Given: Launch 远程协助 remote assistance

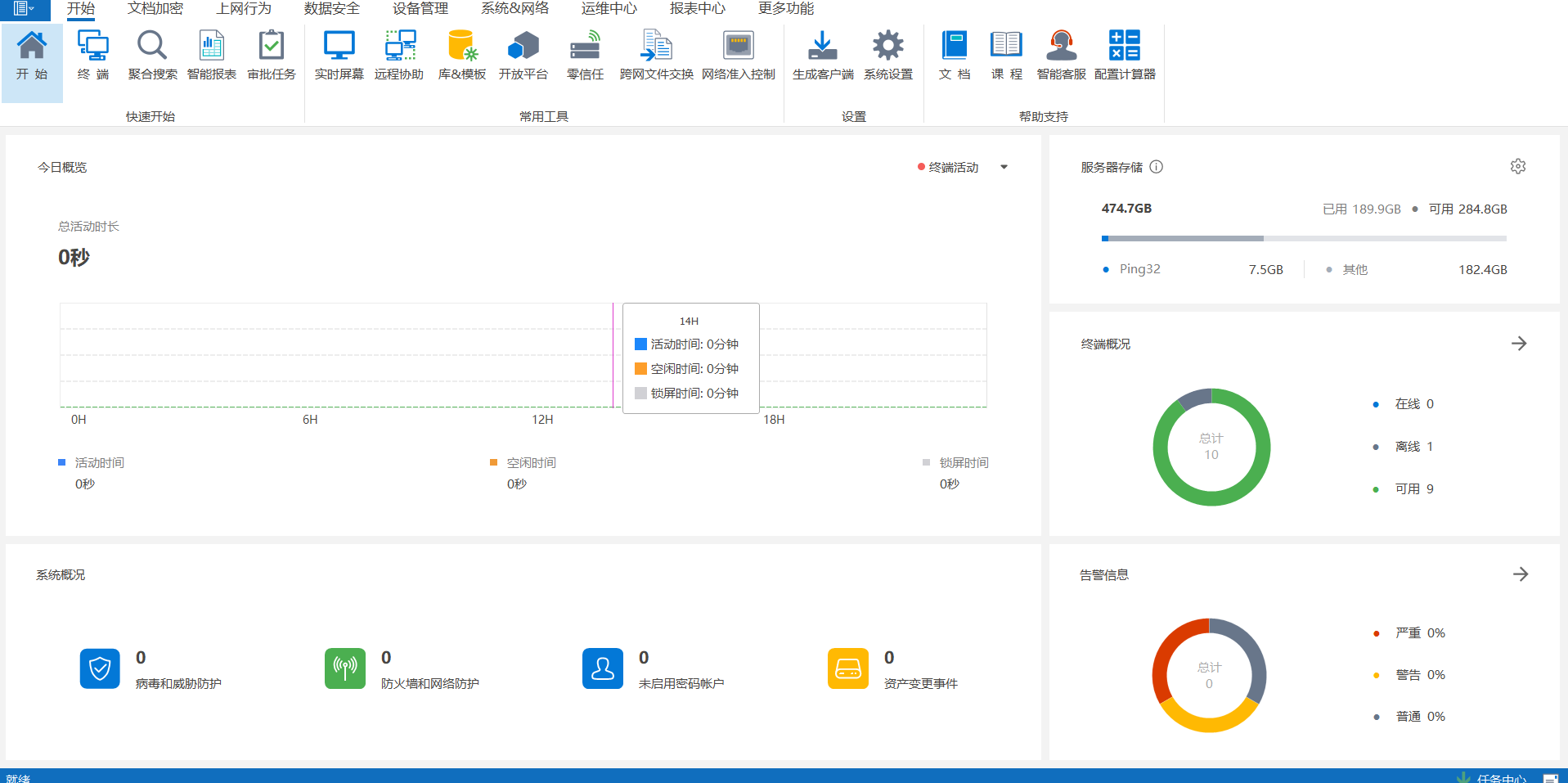Looking at the screenshot, I should point(399,55).
